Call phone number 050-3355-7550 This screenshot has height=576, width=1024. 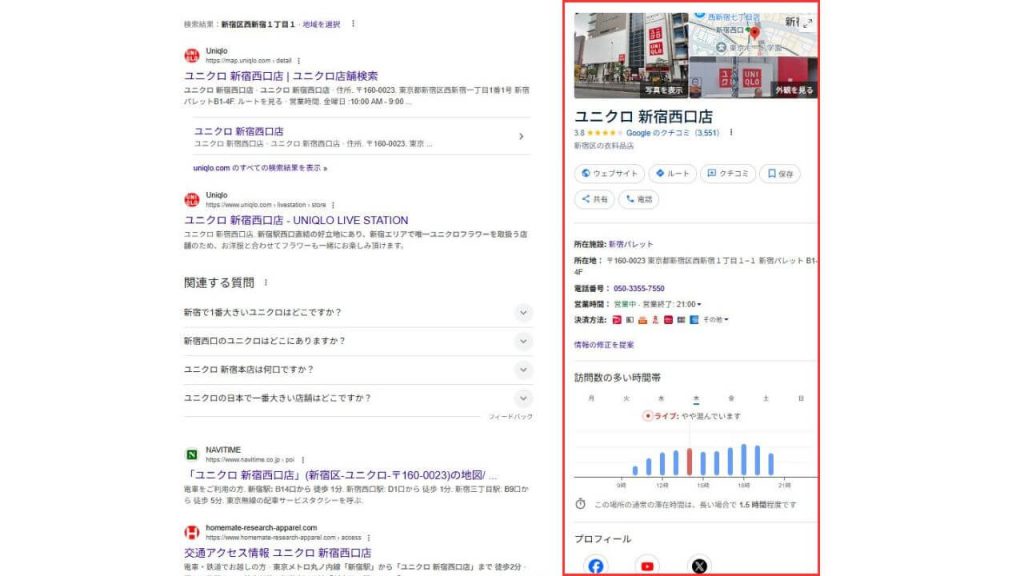[x=639, y=289]
